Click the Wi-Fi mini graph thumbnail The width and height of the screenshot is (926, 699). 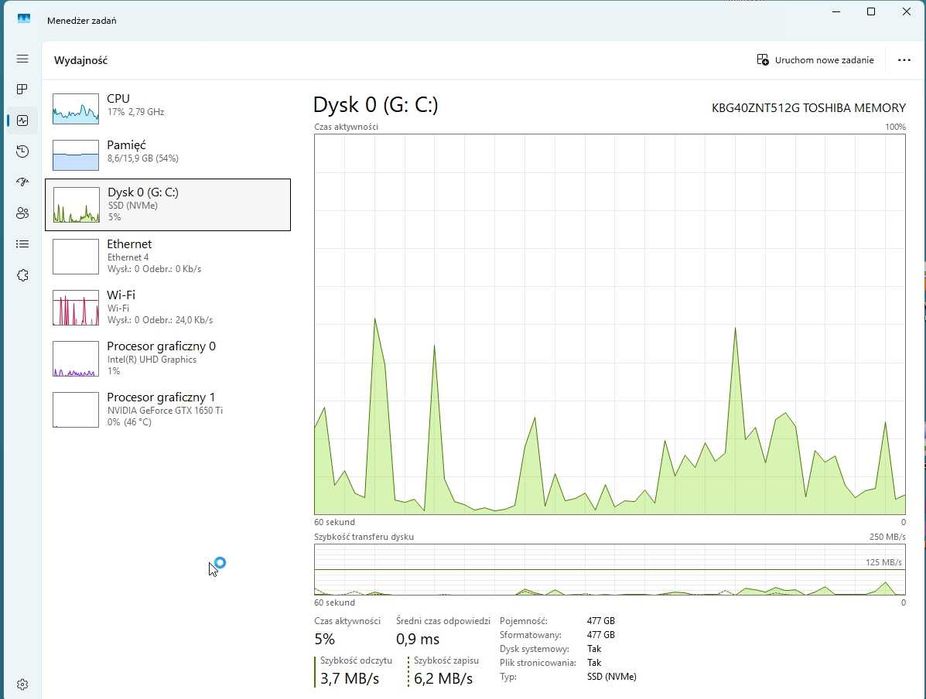(x=76, y=308)
